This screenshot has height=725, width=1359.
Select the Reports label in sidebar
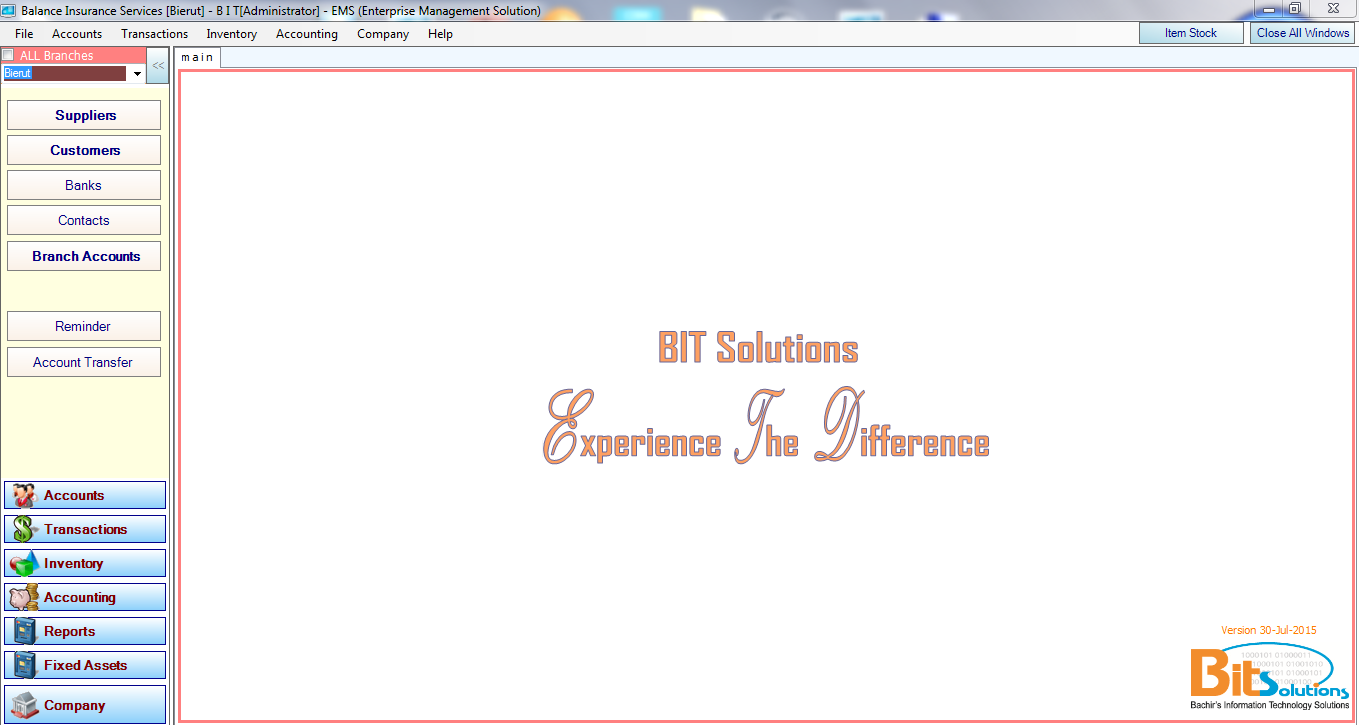(70, 631)
